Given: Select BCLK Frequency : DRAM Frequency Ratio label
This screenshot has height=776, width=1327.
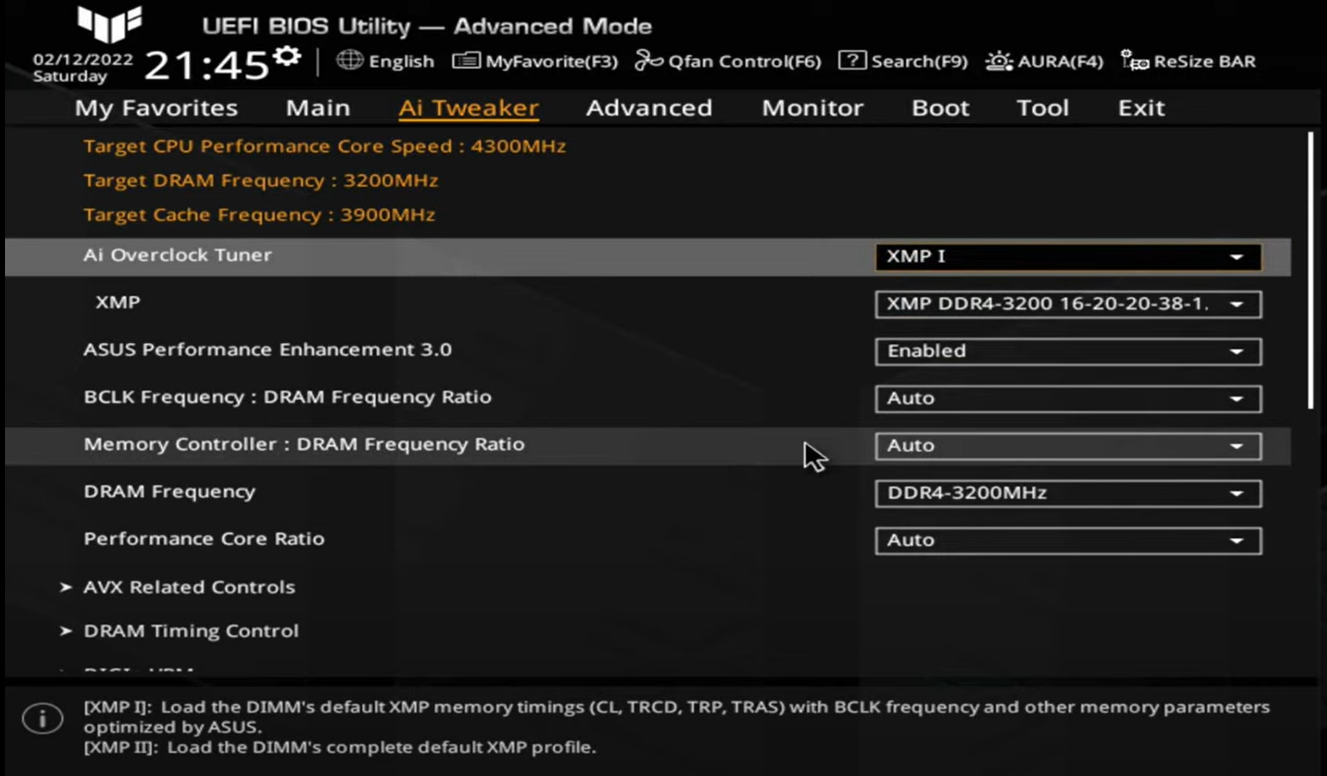Looking at the screenshot, I should click(287, 397).
